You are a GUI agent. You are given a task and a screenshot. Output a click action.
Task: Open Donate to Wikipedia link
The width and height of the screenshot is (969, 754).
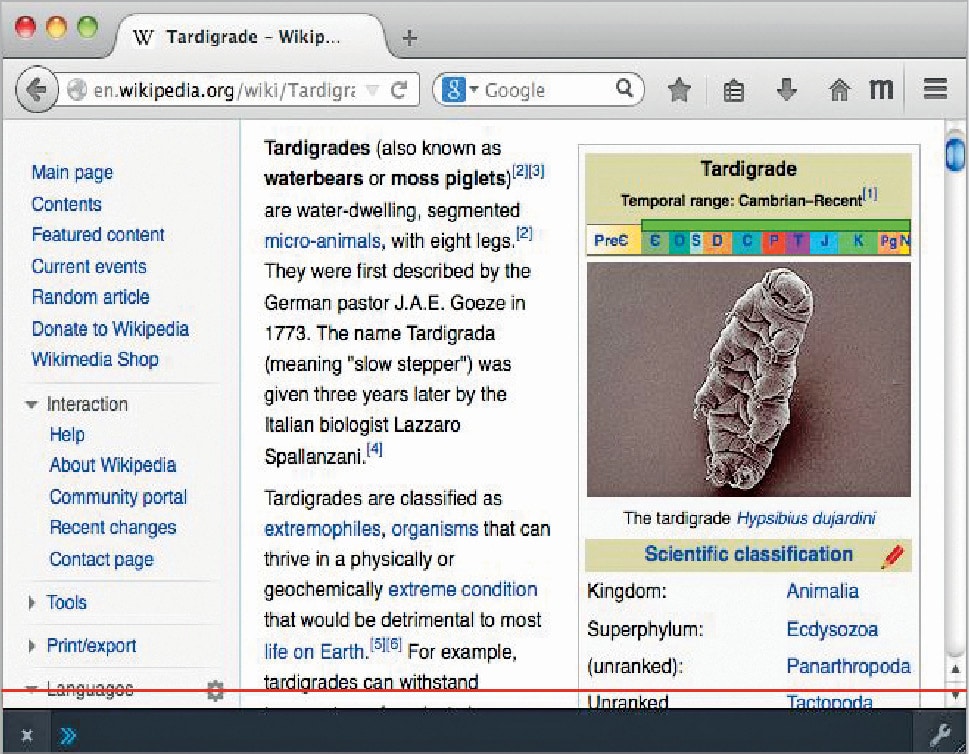click(110, 329)
